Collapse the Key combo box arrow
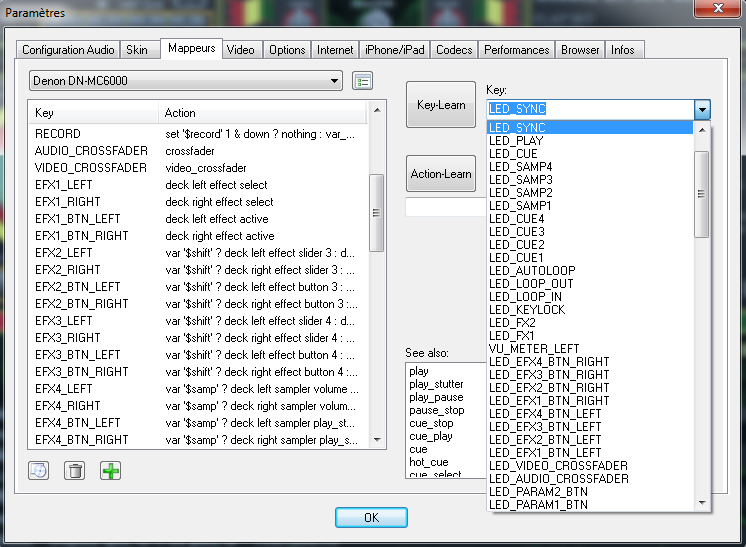This screenshot has width=746, height=547. click(x=702, y=109)
